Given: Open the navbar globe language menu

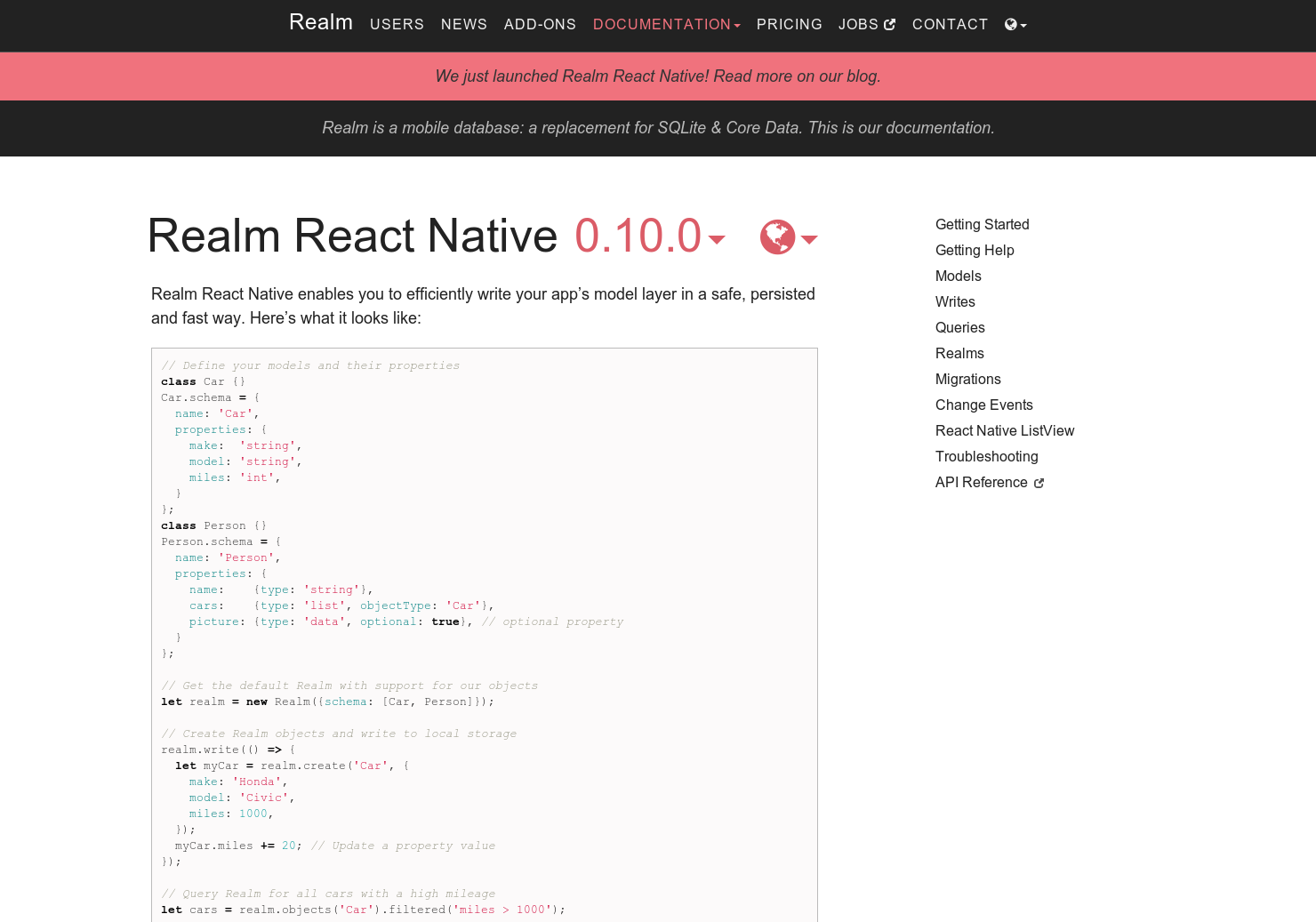Looking at the screenshot, I should (x=1015, y=25).
